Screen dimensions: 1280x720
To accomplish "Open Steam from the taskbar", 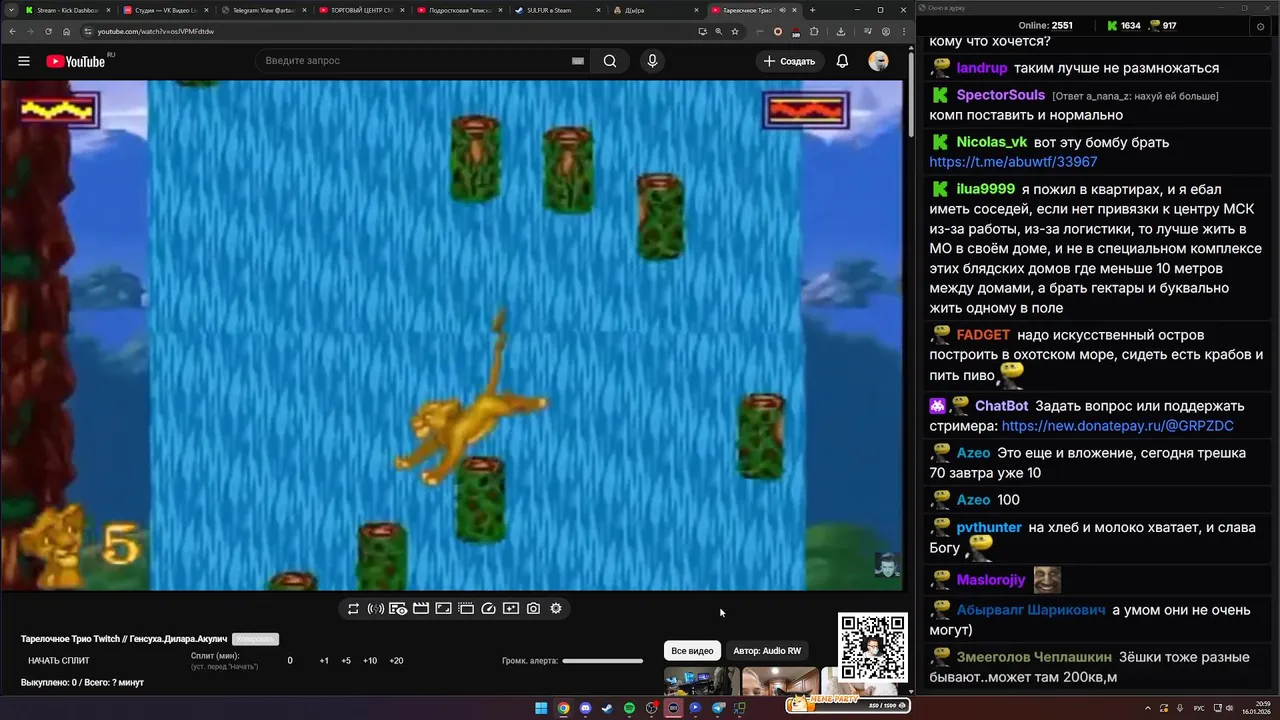I will point(607,708).
